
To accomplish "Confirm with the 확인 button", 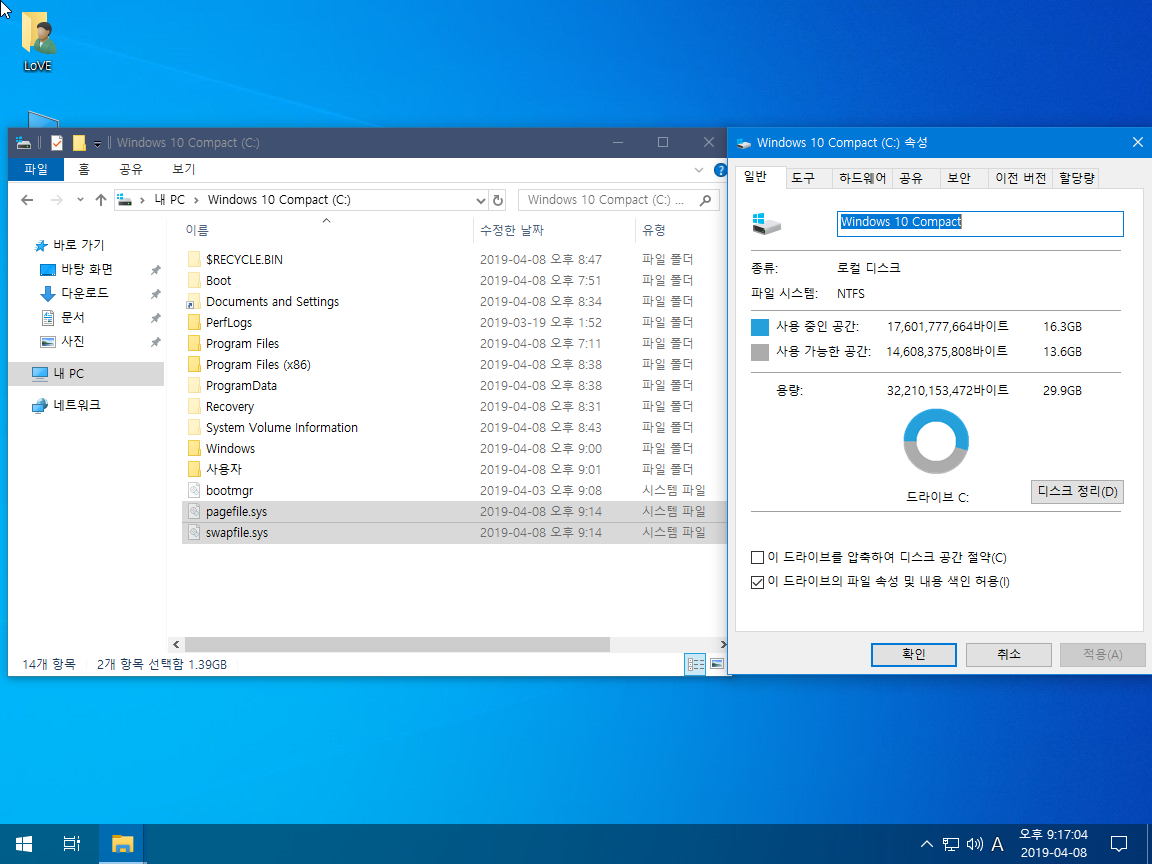I will pos(913,654).
